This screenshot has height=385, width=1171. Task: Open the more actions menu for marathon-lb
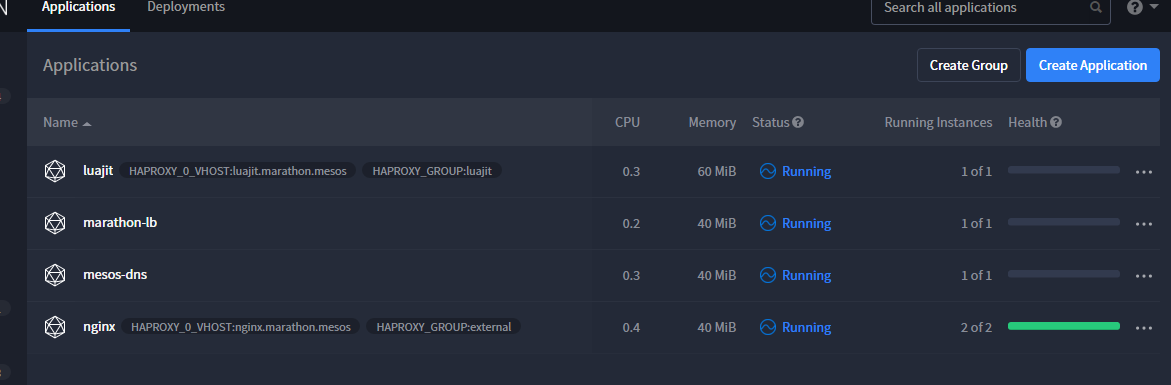pyautogui.click(x=1143, y=224)
